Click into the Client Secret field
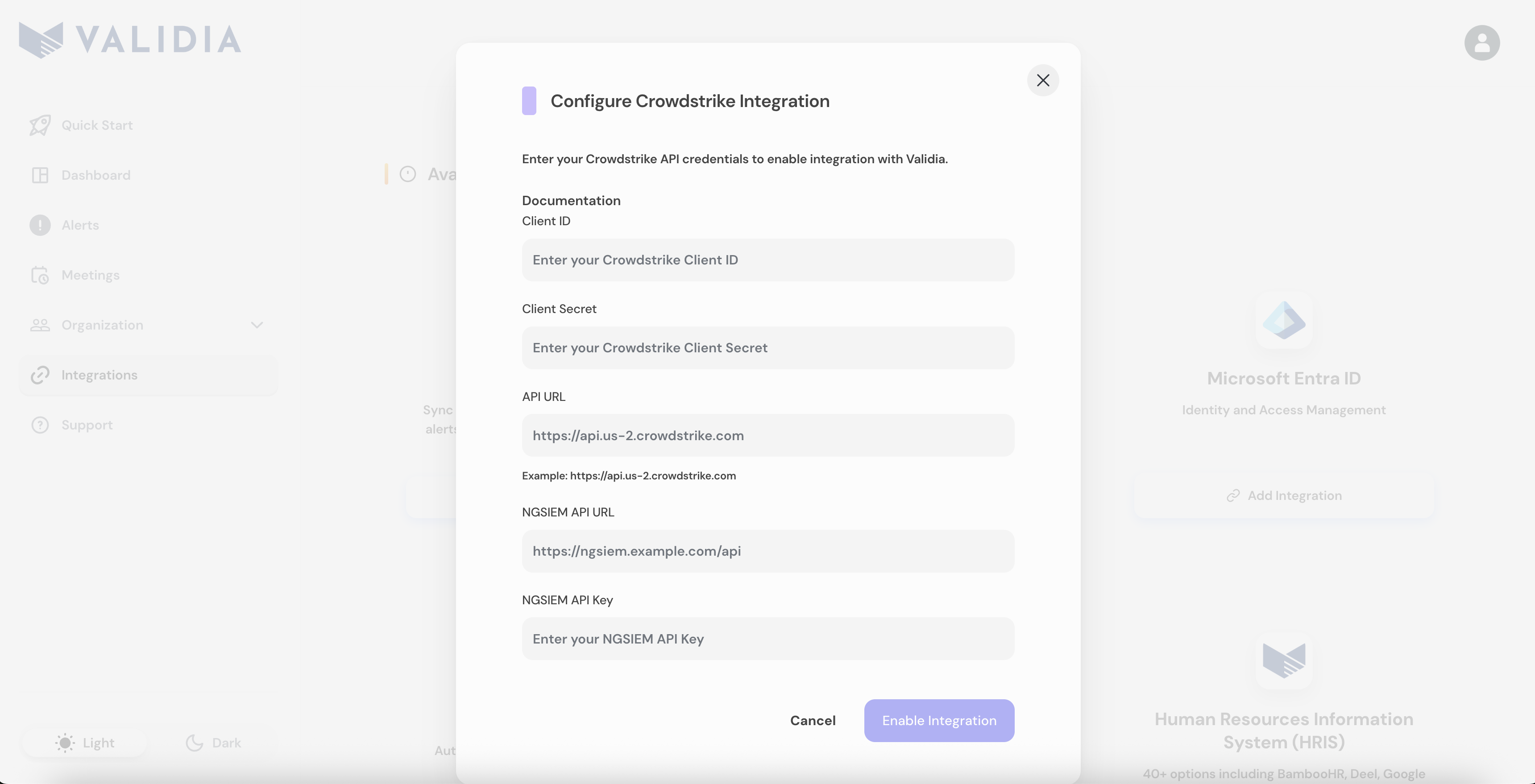1535x784 pixels. pos(767,348)
